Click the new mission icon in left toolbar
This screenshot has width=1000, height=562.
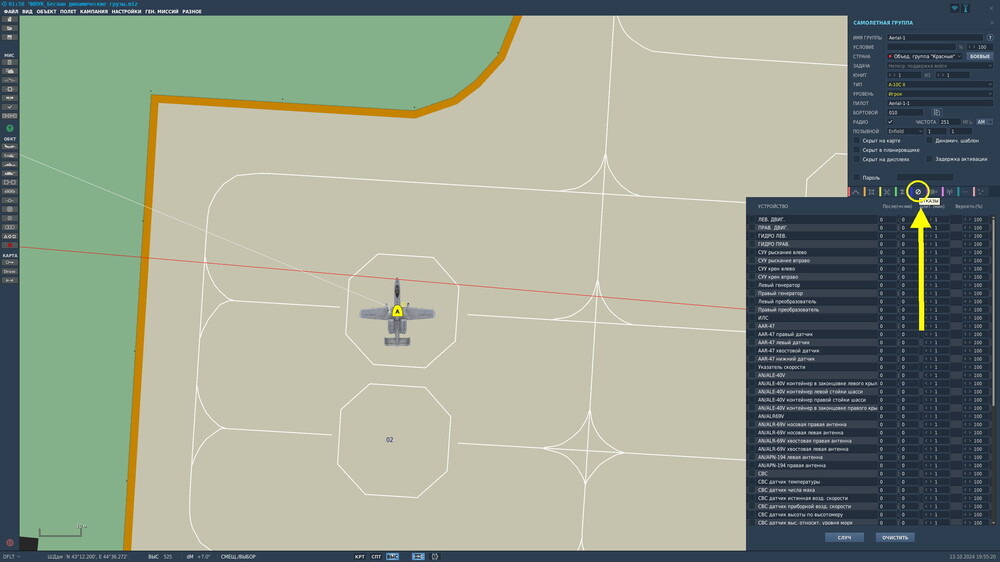(x=10, y=19)
